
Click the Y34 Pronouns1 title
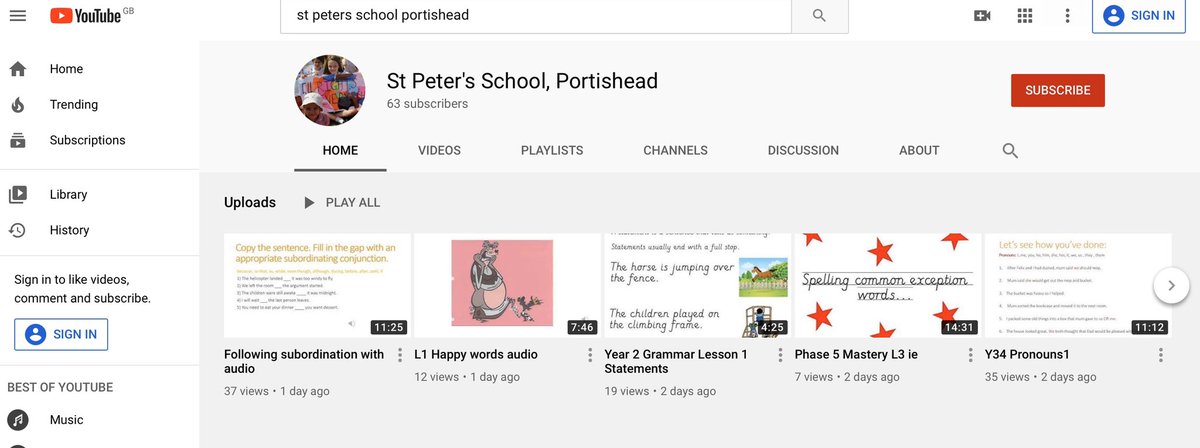pos(1027,354)
